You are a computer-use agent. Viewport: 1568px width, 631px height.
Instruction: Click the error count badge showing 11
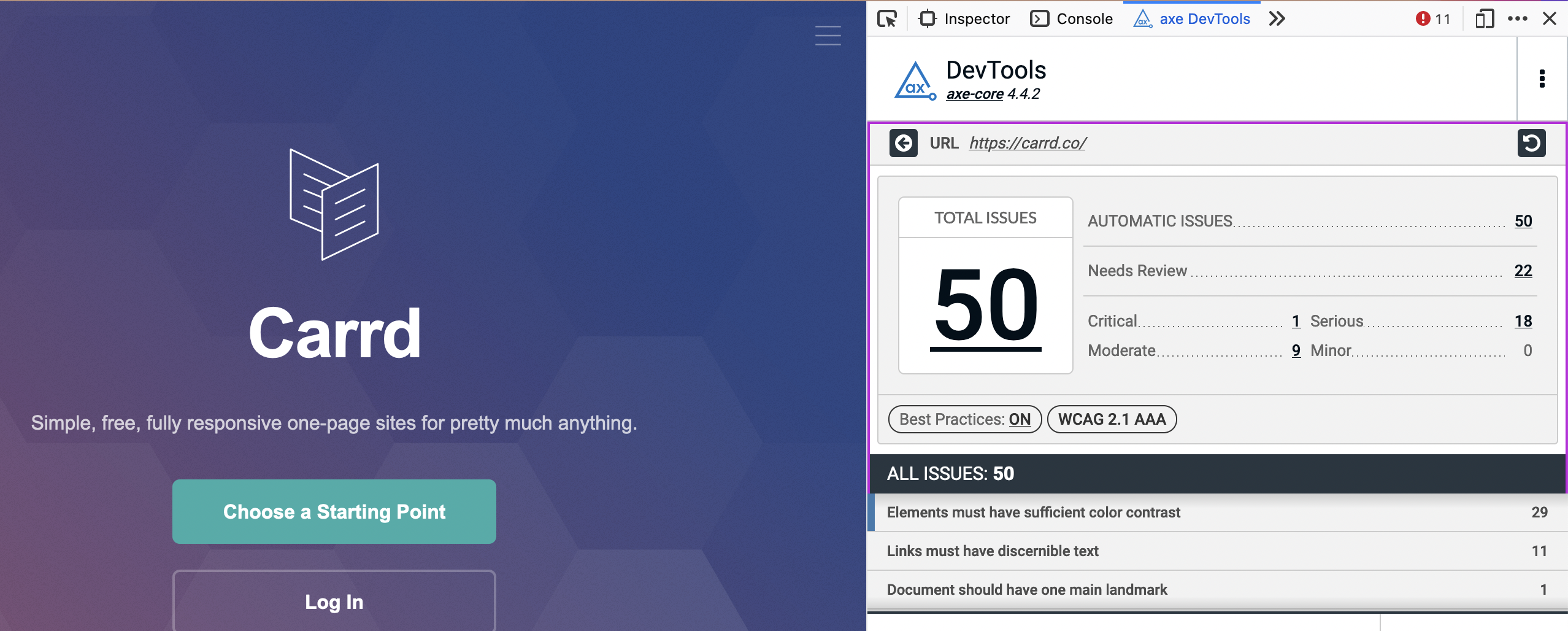click(1433, 19)
